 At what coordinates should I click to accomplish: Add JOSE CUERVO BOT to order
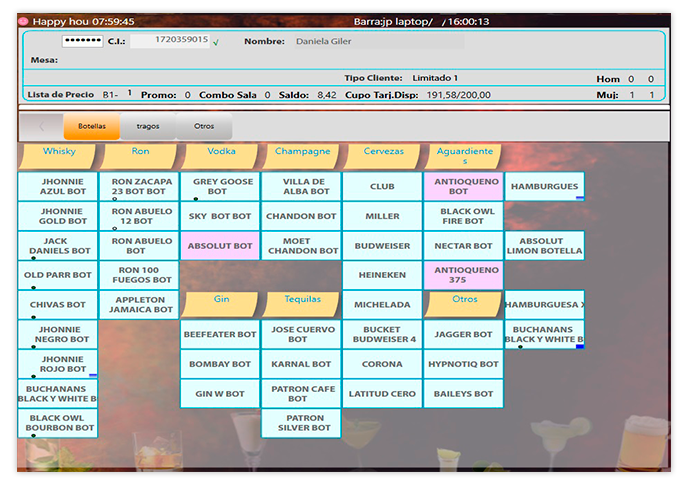tap(301, 334)
